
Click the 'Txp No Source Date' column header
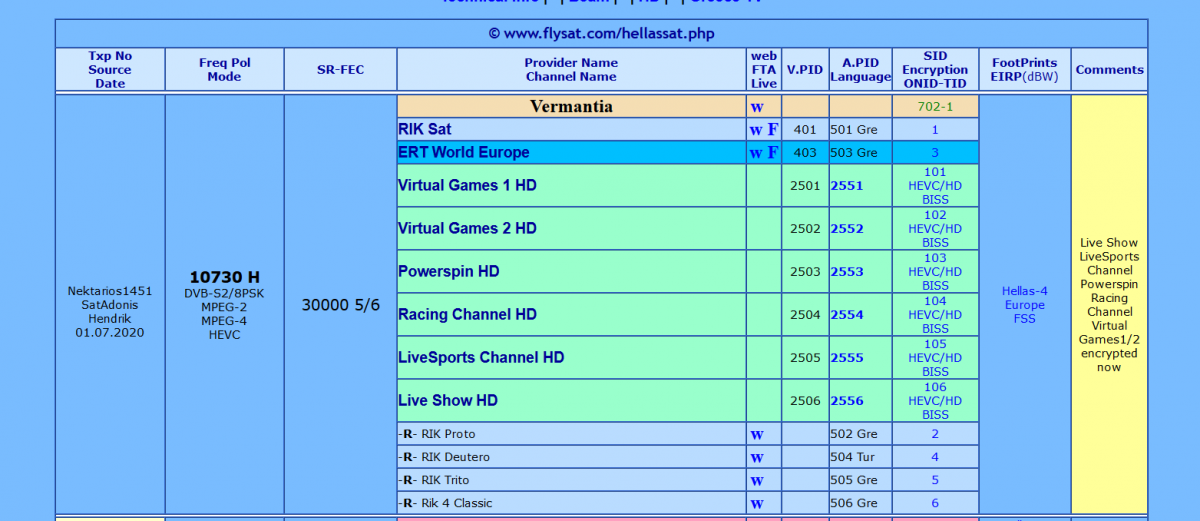tap(110, 70)
